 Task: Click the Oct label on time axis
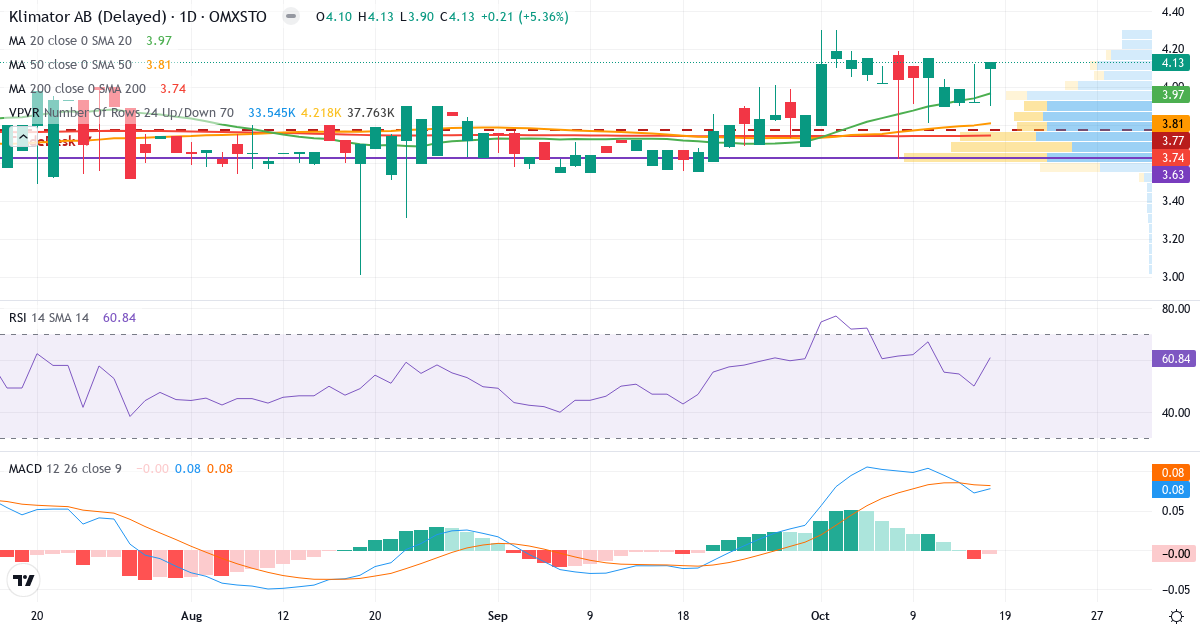click(821, 616)
